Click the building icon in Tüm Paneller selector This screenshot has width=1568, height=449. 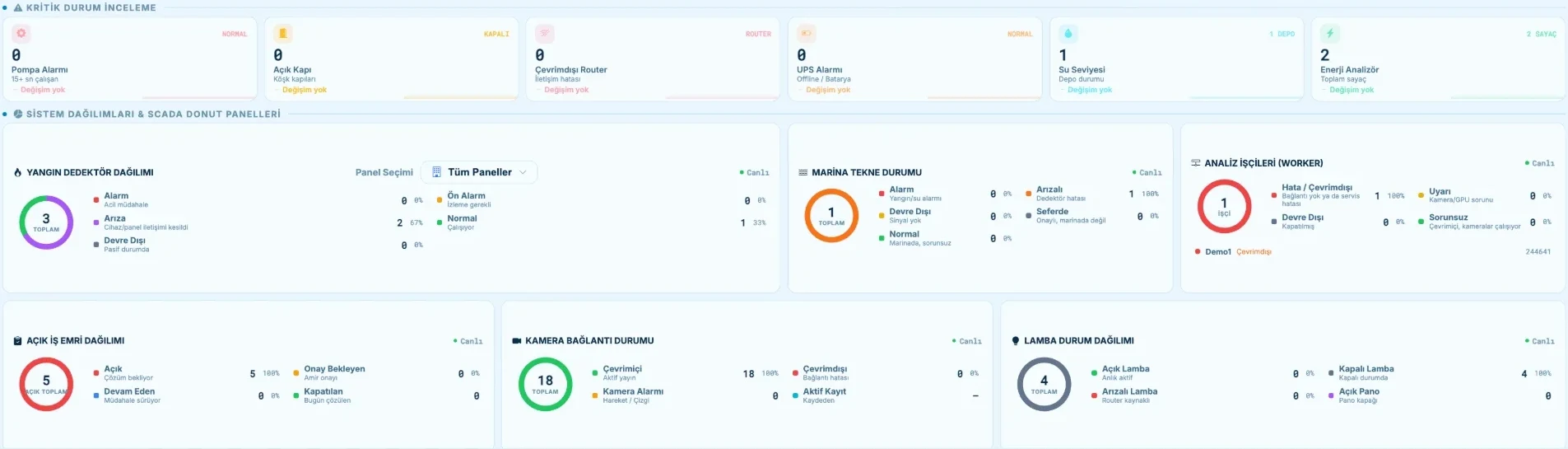click(x=436, y=172)
